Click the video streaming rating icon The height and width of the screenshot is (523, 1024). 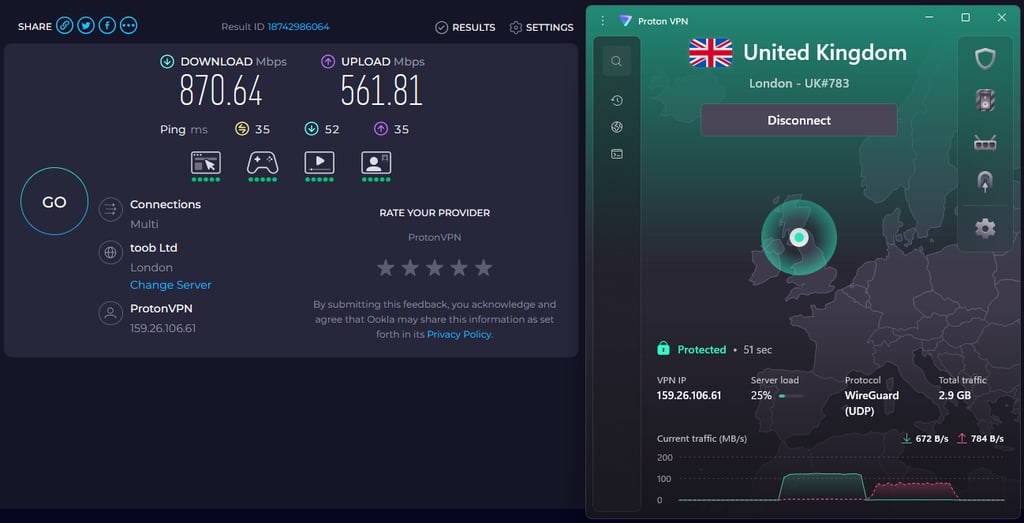click(x=319, y=163)
